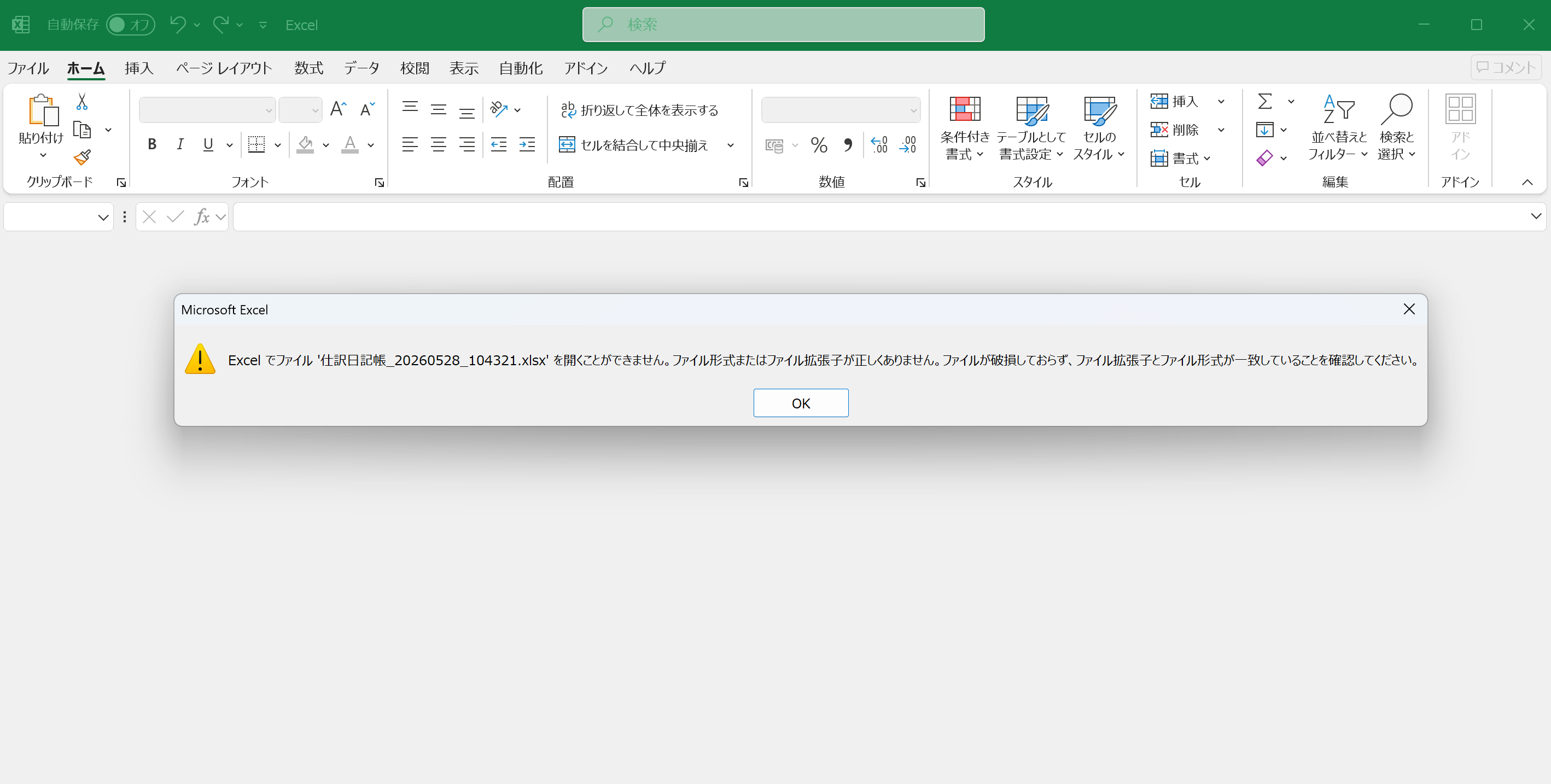Click the 挿入 cells button
1551x784 pixels.
click(1175, 102)
